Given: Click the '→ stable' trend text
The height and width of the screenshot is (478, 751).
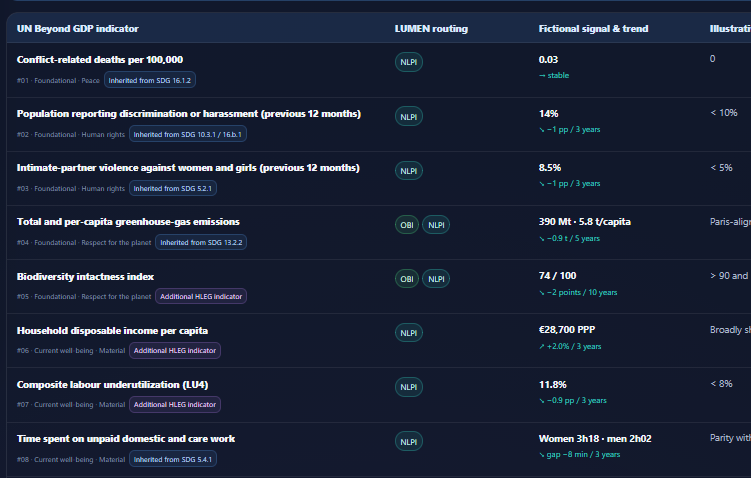Looking at the screenshot, I should coord(554,75).
